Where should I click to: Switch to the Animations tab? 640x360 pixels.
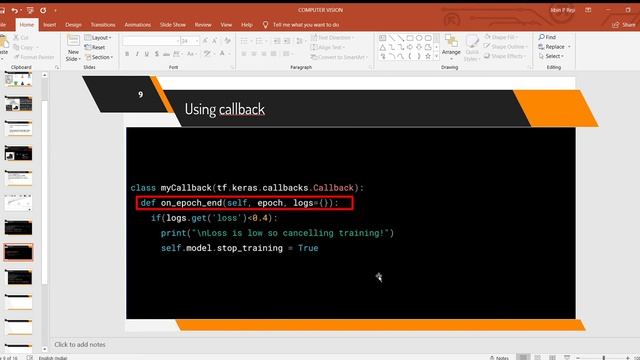(x=138, y=25)
